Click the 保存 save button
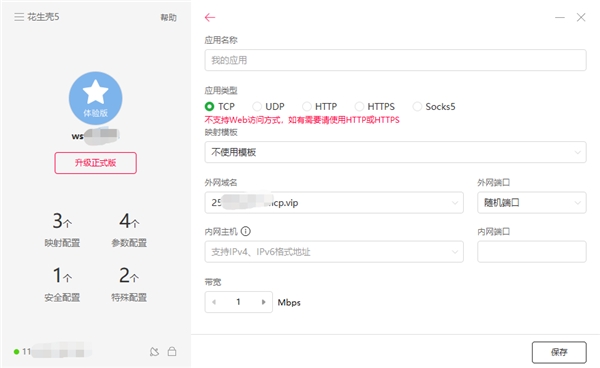The image size is (600, 368). click(559, 352)
